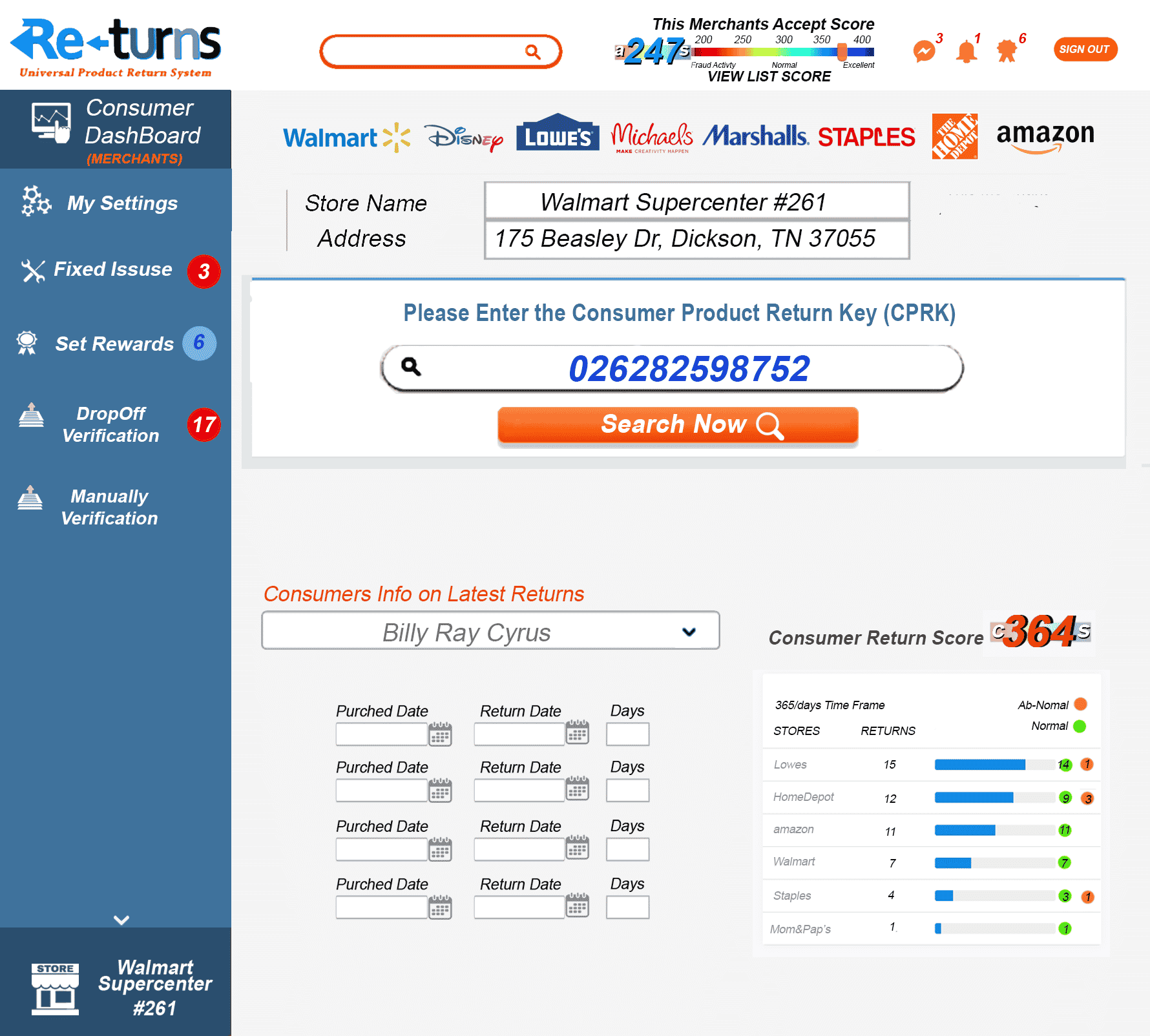Click the 247 merchant score badge

(x=653, y=51)
